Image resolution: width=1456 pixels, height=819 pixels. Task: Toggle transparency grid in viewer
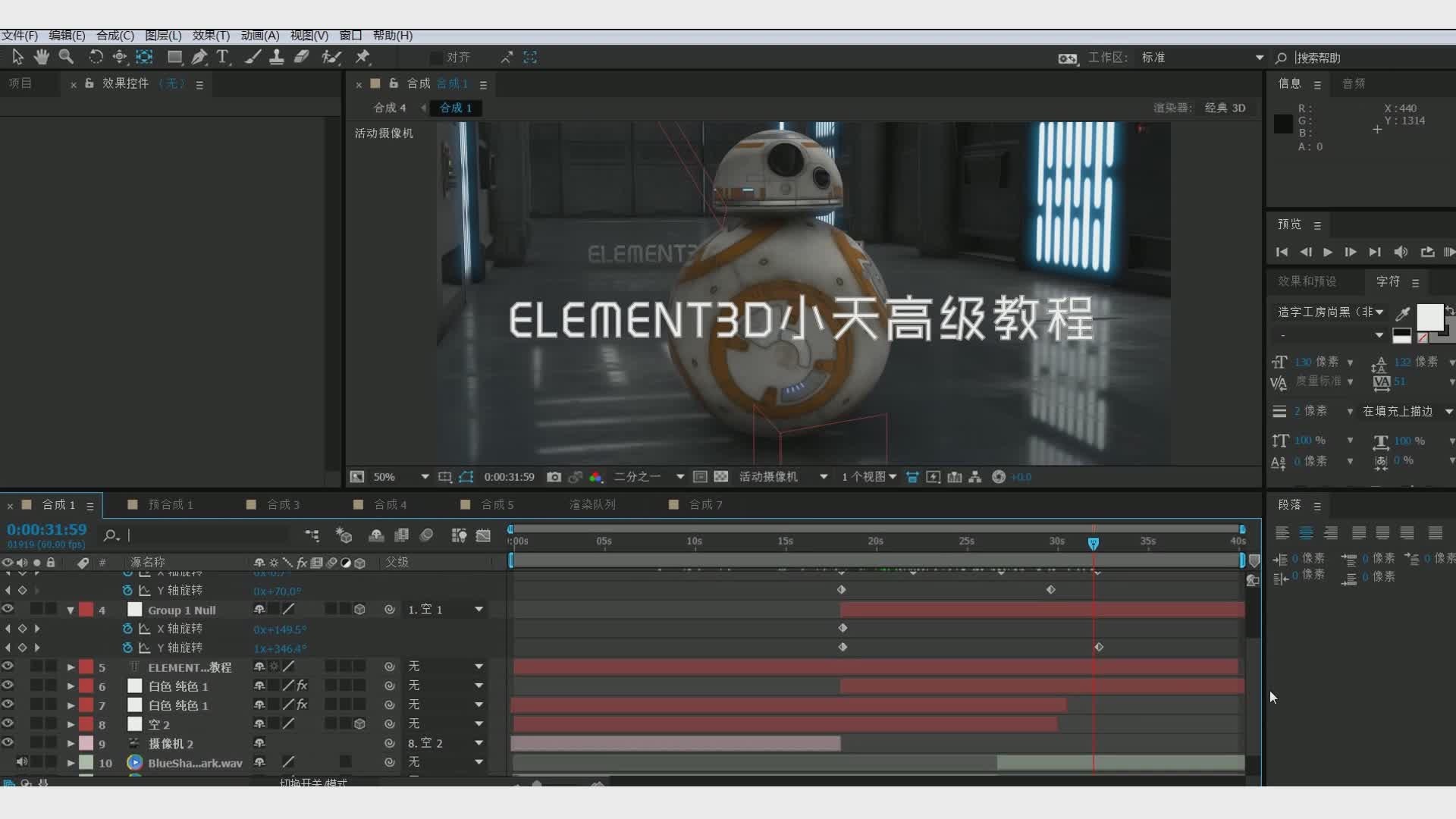[x=721, y=477]
